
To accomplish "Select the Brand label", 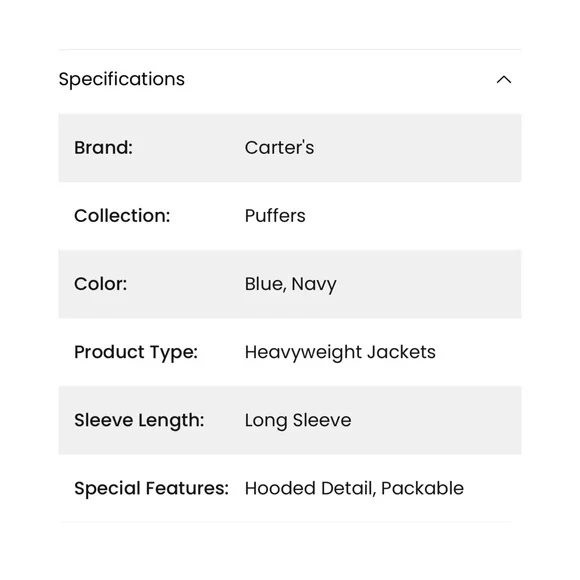I will [103, 148].
